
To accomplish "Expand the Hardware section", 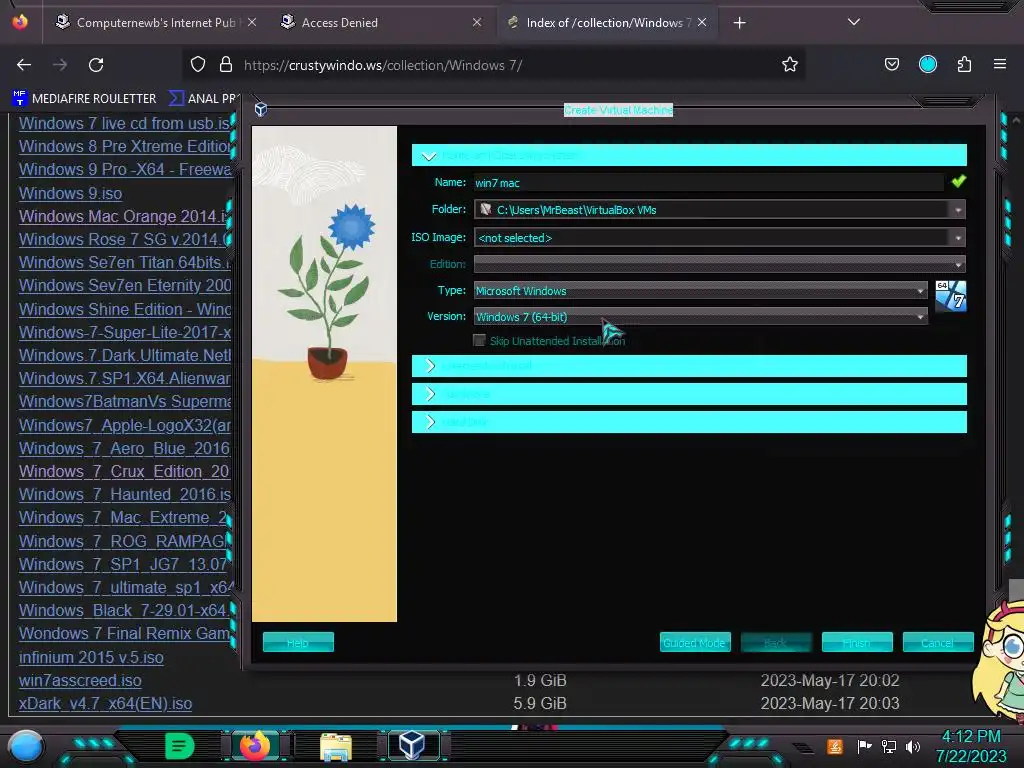I will point(689,394).
